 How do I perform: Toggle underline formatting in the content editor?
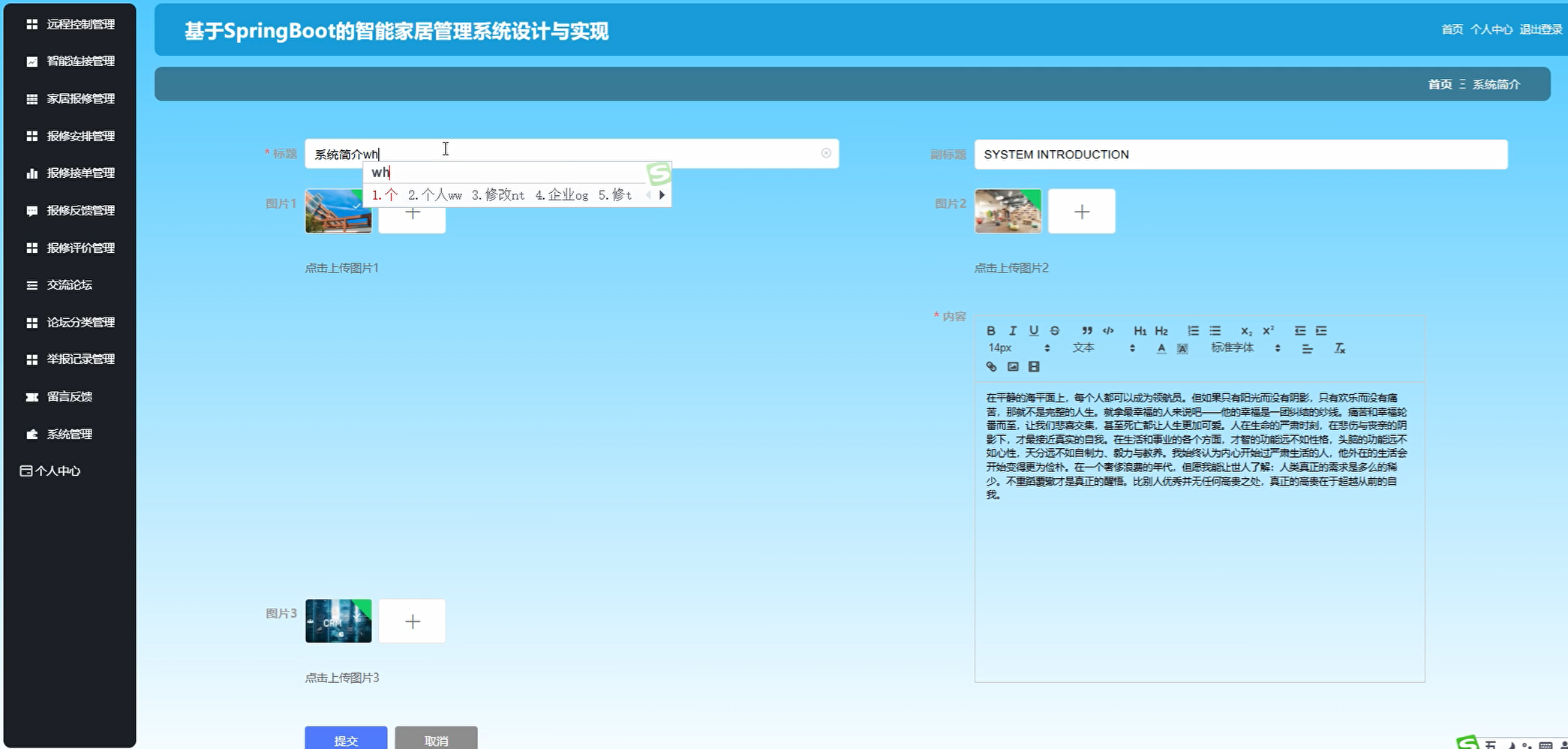pos(1033,331)
